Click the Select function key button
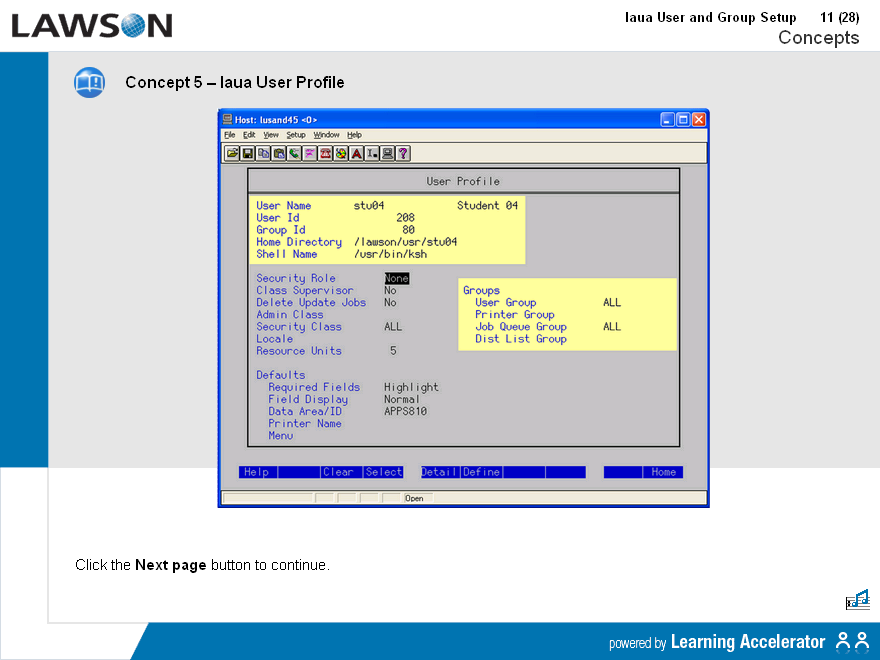The height and width of the screenshot is (660, 880). (x=383, y=472)
